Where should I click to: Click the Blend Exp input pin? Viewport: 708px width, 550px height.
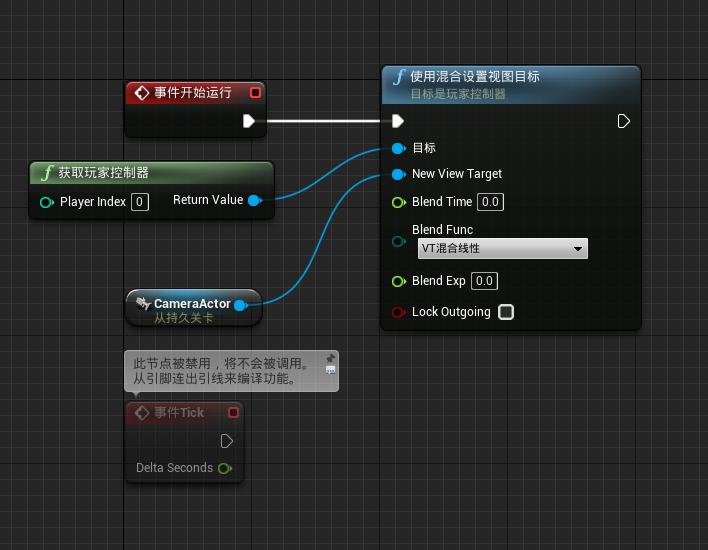(x=399, y=282)
